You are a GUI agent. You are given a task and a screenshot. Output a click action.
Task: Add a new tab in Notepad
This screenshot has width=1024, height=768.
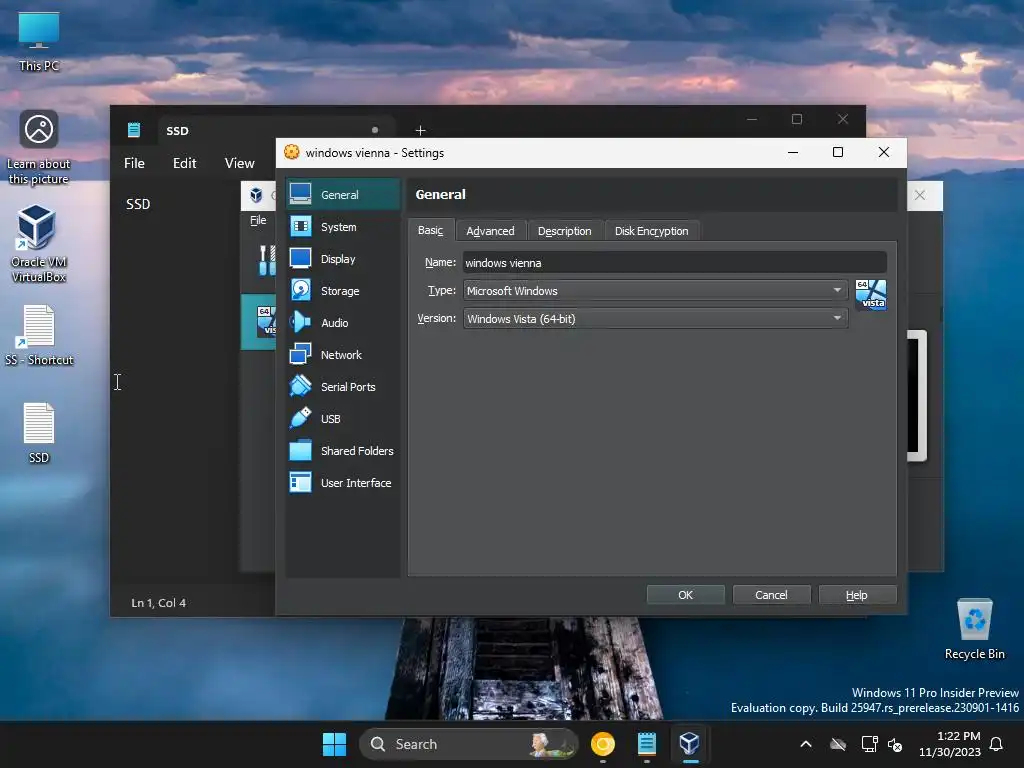(420, 131)
